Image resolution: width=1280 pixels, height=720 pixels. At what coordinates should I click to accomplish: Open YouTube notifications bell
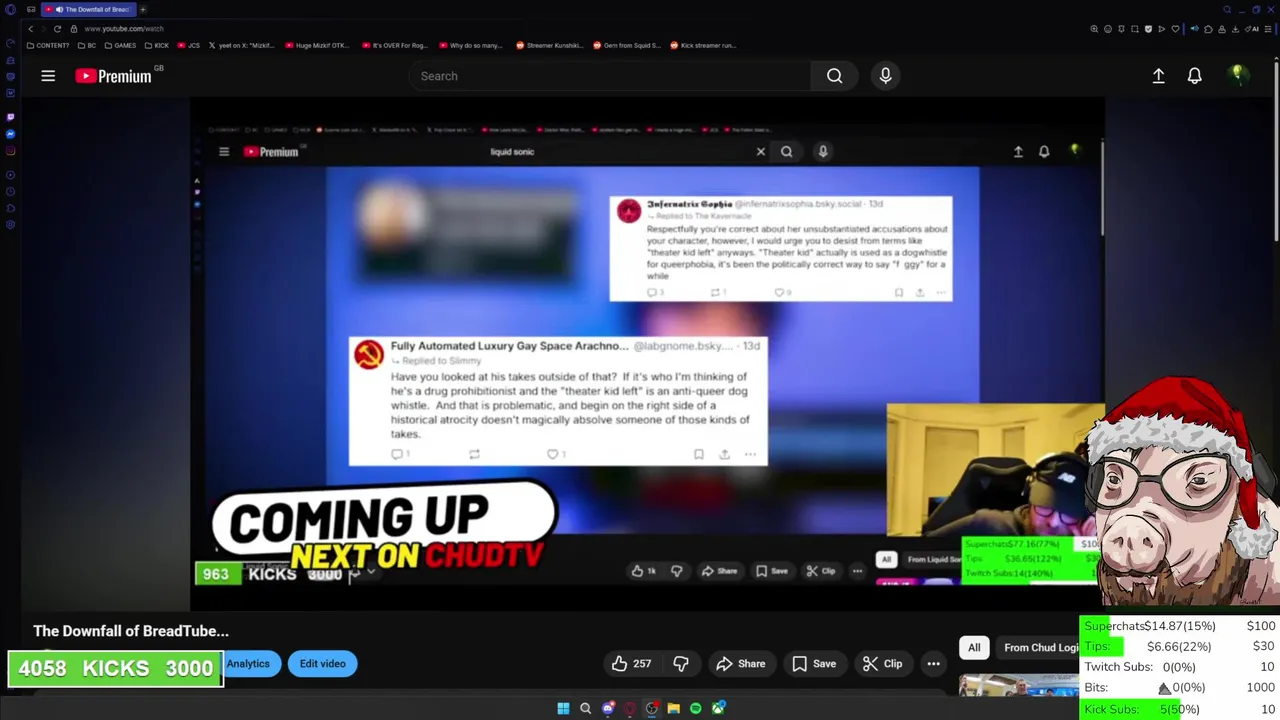(1194, 76)
